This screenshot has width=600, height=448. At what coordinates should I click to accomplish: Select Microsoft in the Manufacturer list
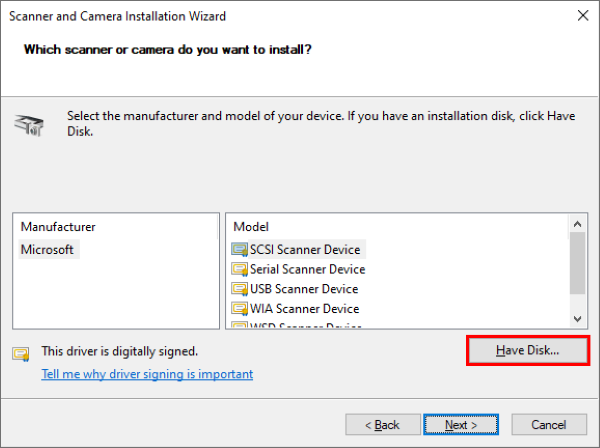pos(47,249)
